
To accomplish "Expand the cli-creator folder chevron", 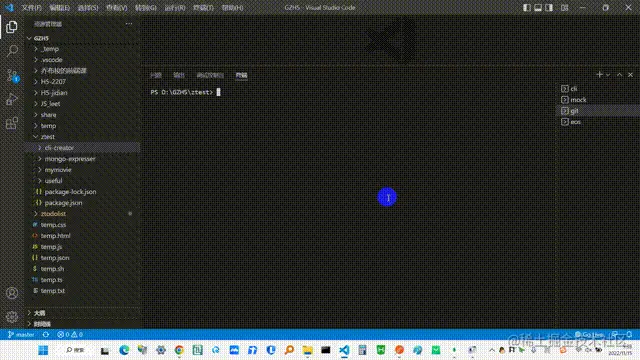I will (40, 148).
